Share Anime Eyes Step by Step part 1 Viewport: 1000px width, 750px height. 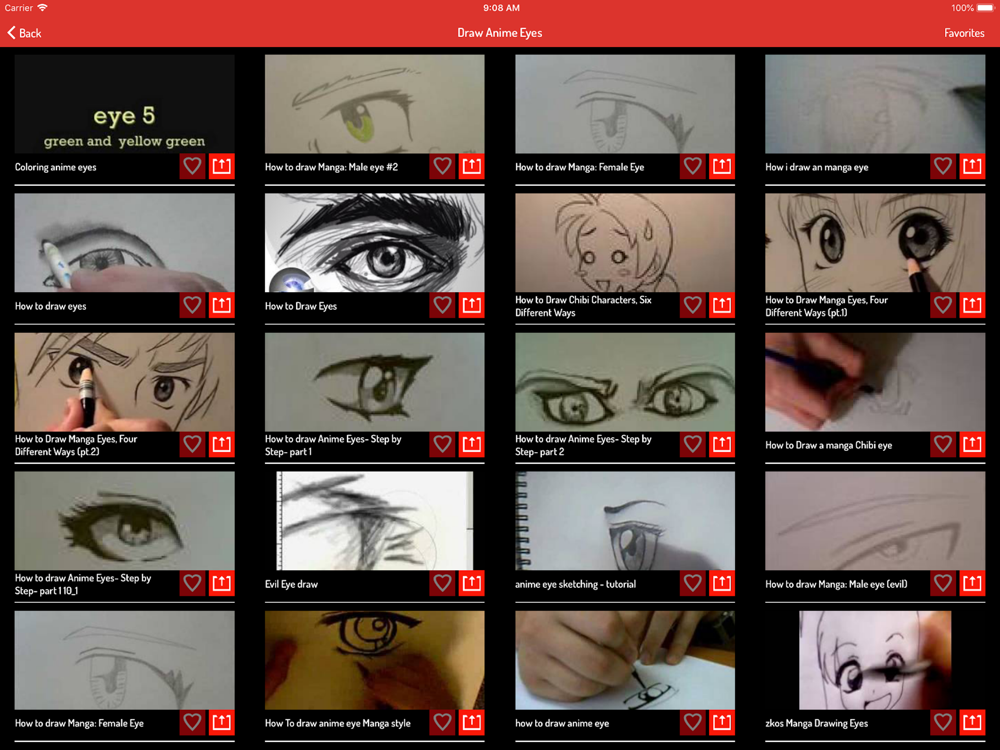[471, 445]
